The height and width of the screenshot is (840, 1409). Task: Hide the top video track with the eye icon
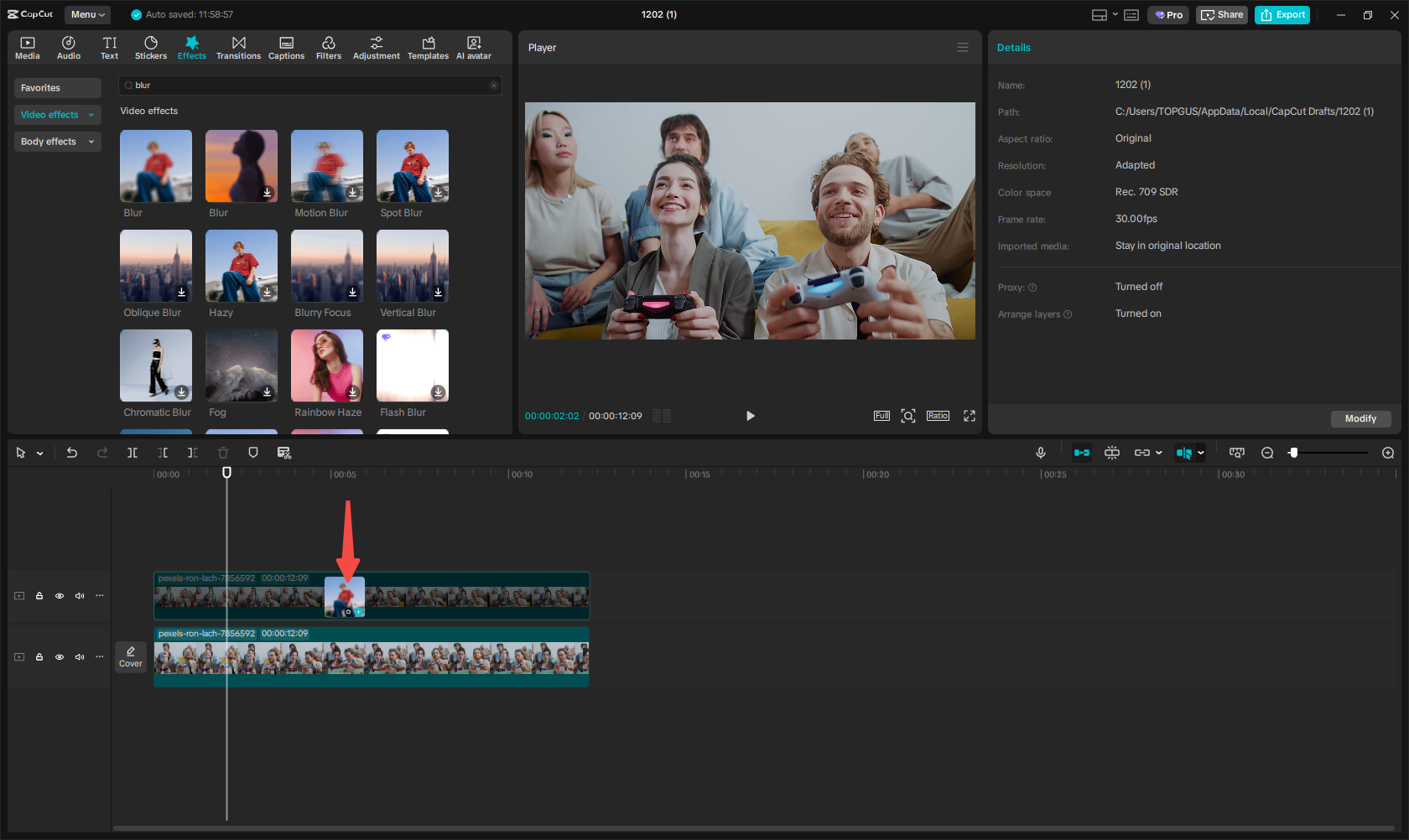60,595
